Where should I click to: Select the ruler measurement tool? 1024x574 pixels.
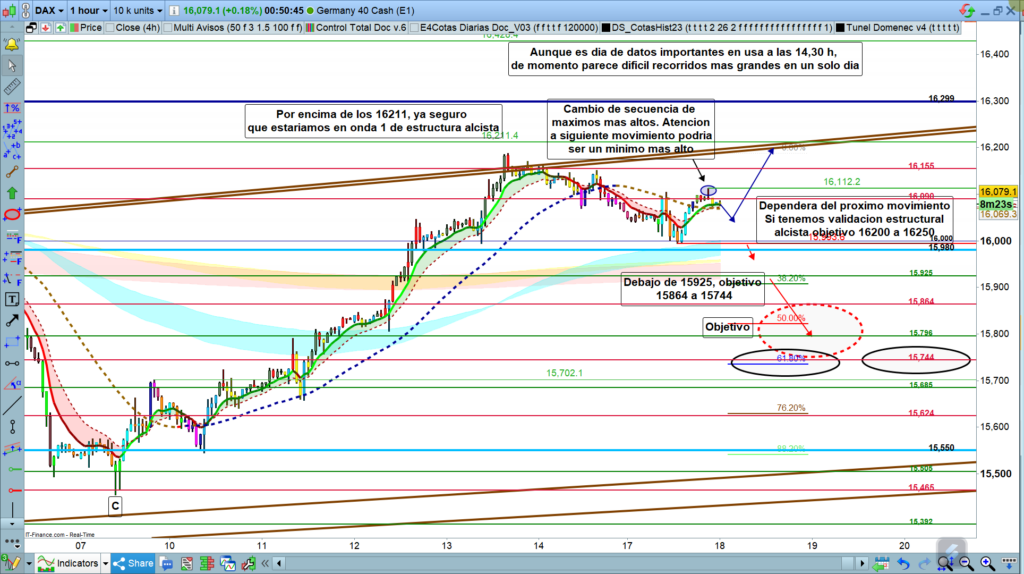(x=13, y=88)
